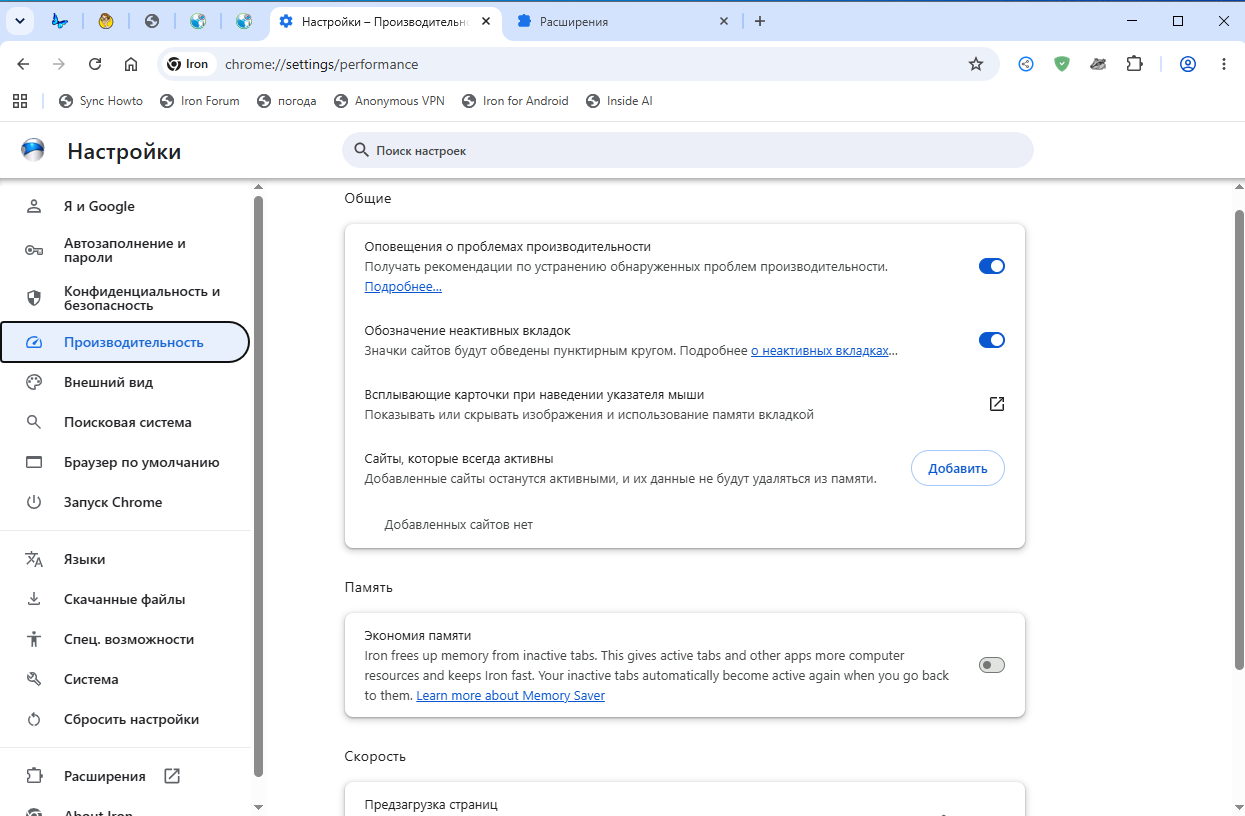The height and width of the screenshot is (816, 1245).
Task: Open Всплывающие карточки external link icon
Action: [x=996, y=404]
